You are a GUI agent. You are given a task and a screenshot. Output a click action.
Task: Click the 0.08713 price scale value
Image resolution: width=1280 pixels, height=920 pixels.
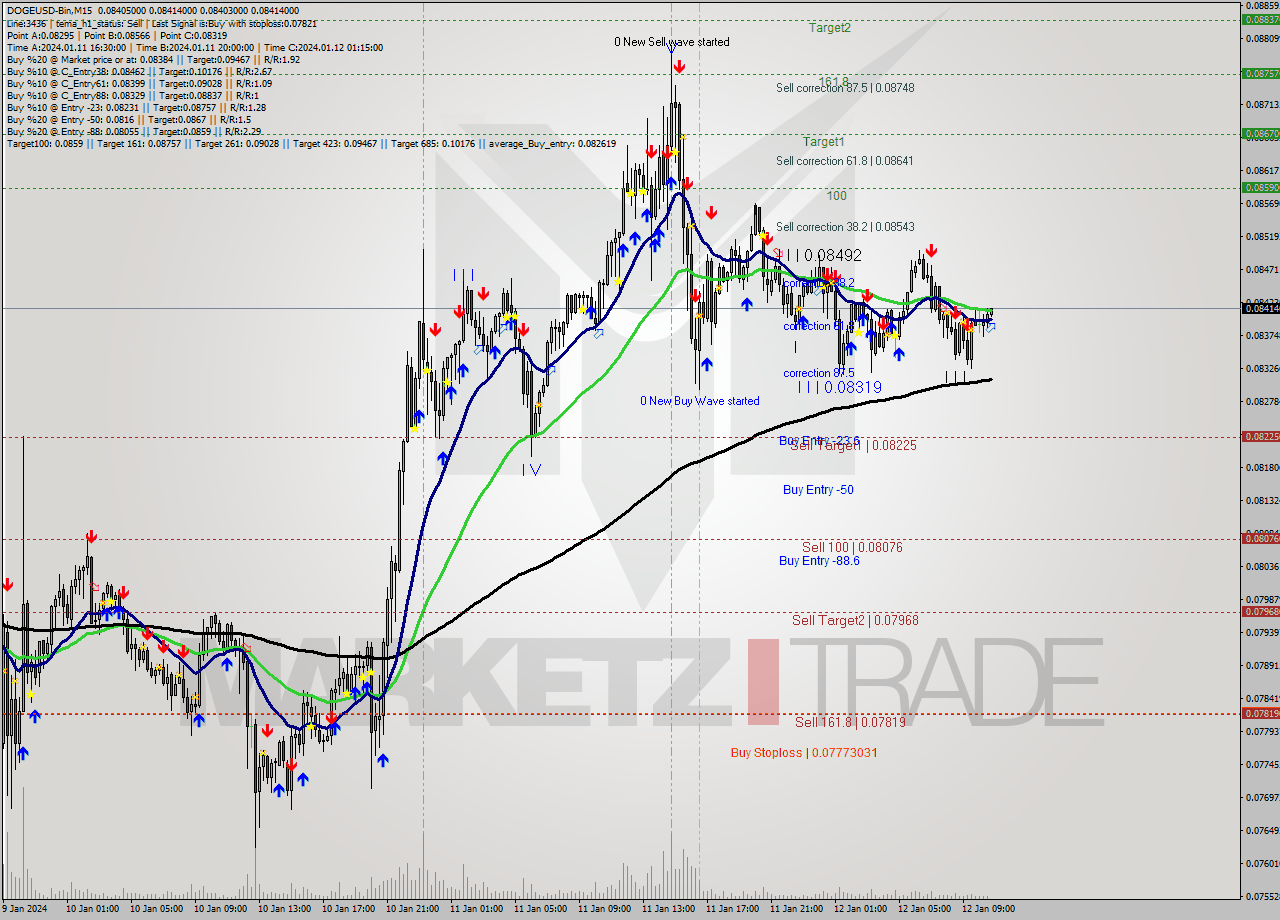1262,104
